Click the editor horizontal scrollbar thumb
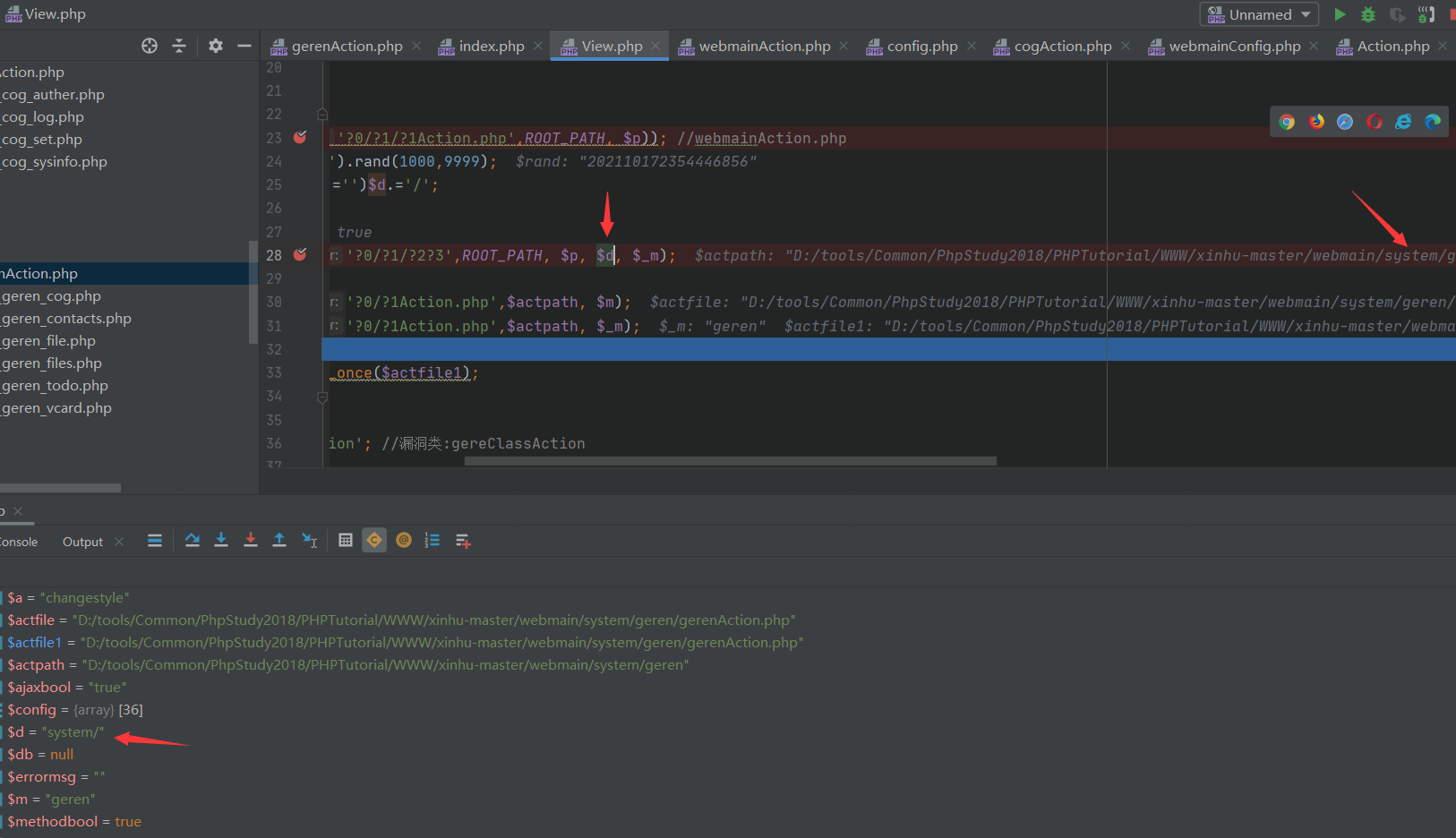1456x838 pixels. pyautogui.click(x=730, y=461)
